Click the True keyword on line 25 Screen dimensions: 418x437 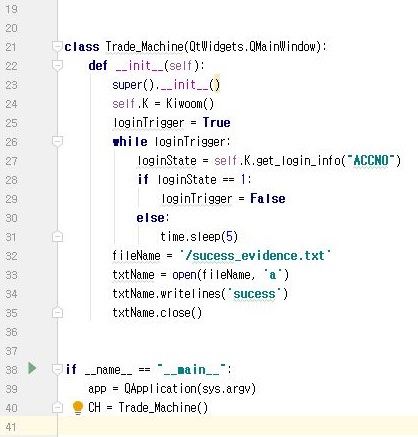pyautogui.click(x=217, y=123)
